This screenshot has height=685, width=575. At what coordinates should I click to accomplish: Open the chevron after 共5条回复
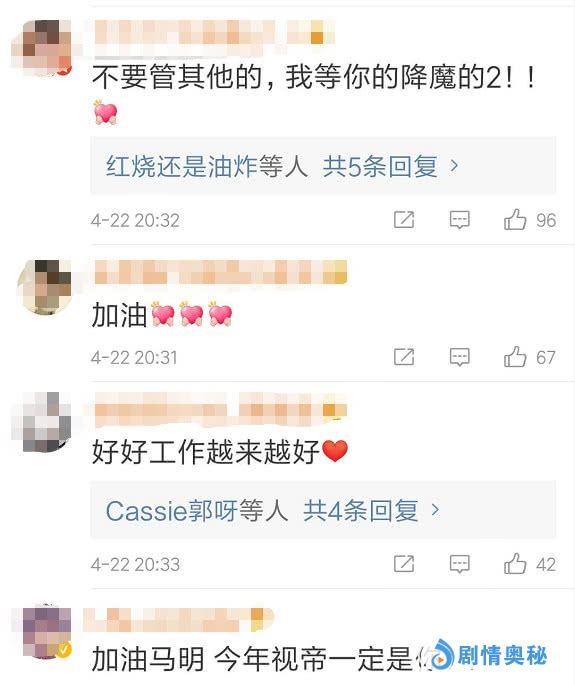click(454, 166)
